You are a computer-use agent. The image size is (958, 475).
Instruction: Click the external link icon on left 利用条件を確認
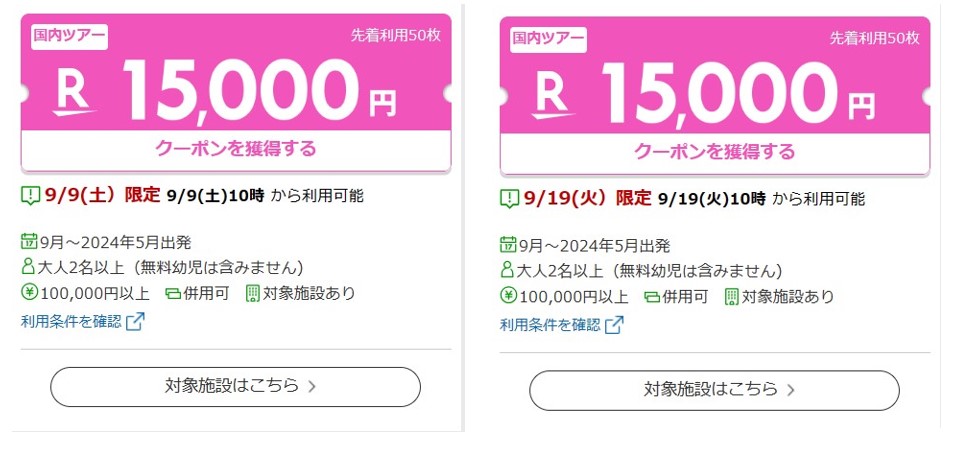click(x=135, y=322)
